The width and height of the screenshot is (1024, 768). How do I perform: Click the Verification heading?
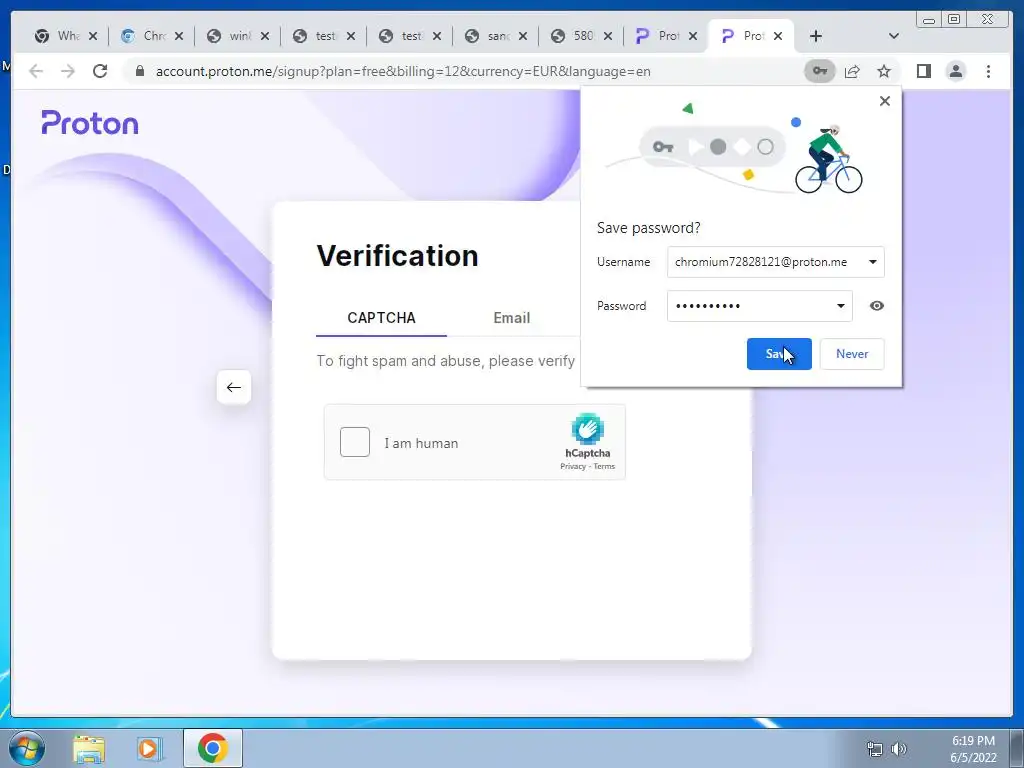click(398, 255)
